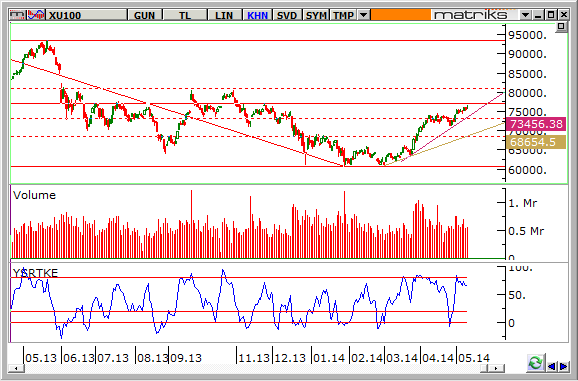Select the GUN period button

pos(144,15)
